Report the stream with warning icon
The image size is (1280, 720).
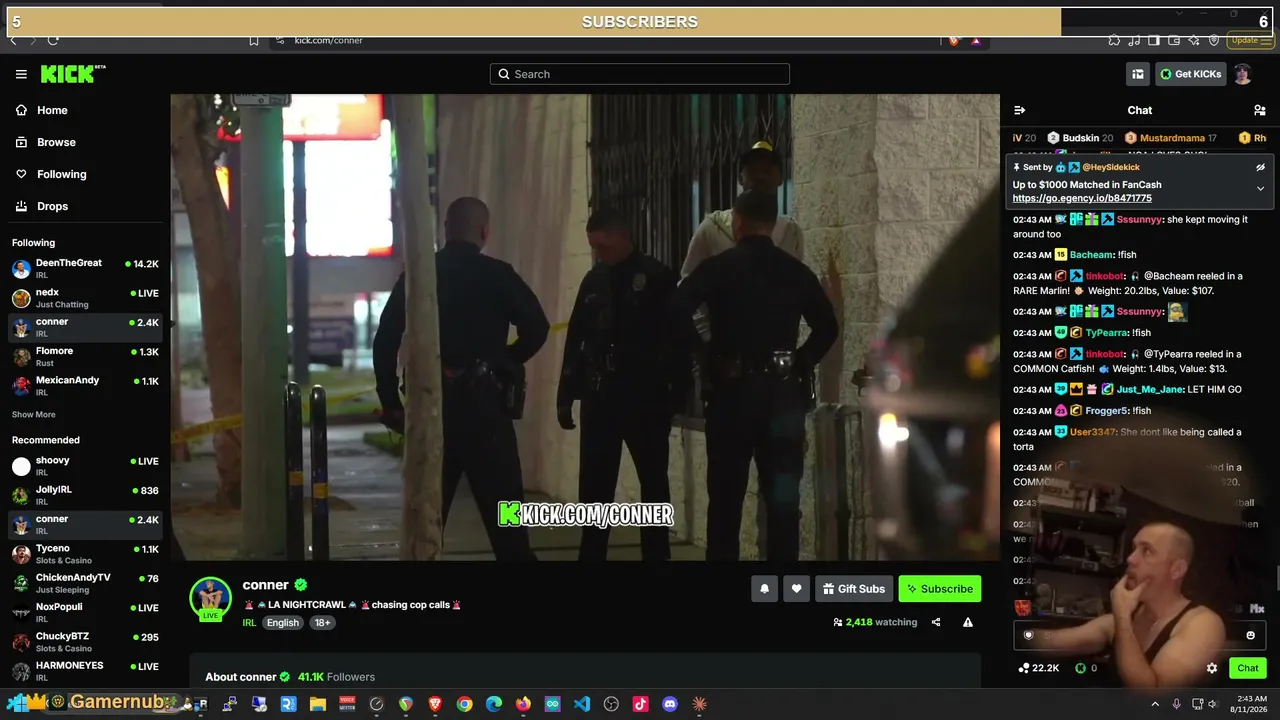point(968,622)
